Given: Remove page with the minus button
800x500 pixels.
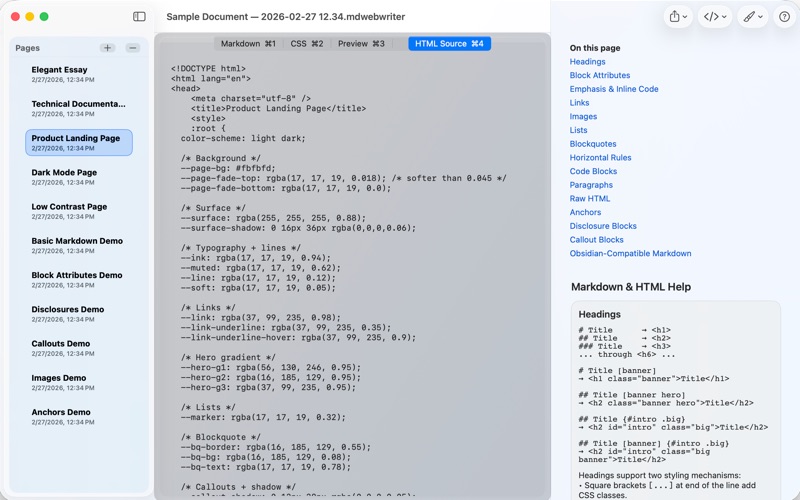Looking at the screenshot, I should click(x=133, y=47).
